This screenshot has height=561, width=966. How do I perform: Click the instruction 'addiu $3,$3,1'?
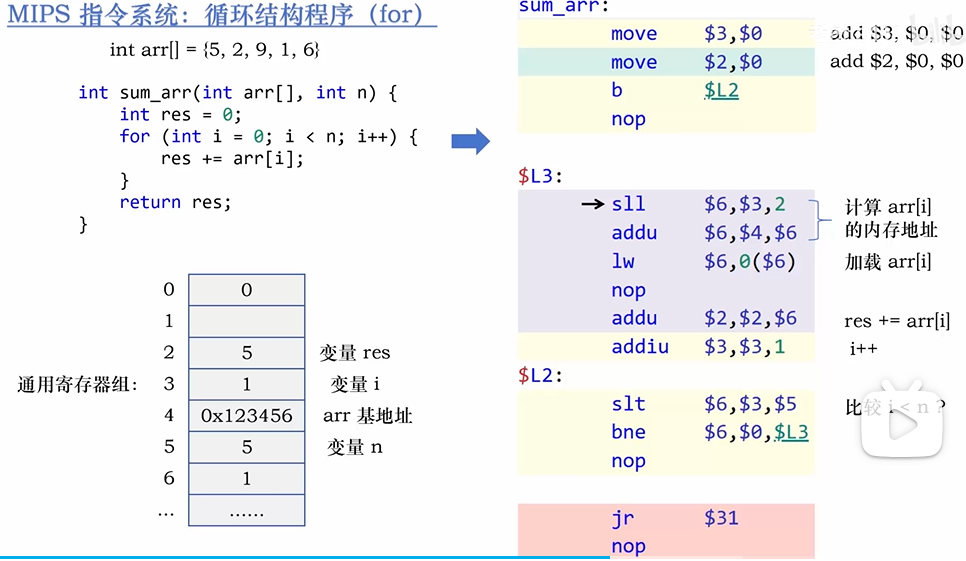(699, 347)
